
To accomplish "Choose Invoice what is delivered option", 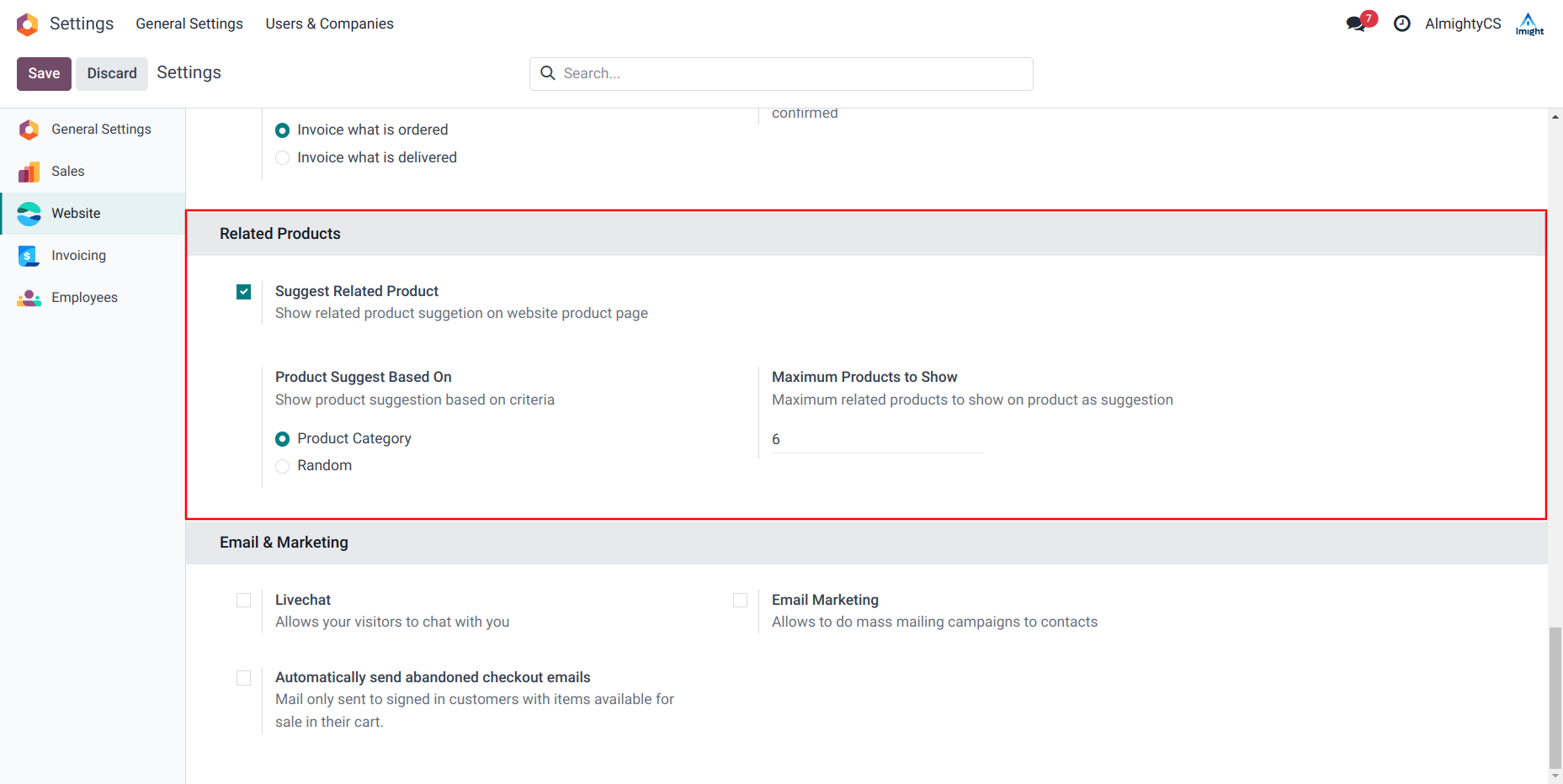I will pyautogui.click(x=283, y=158).
